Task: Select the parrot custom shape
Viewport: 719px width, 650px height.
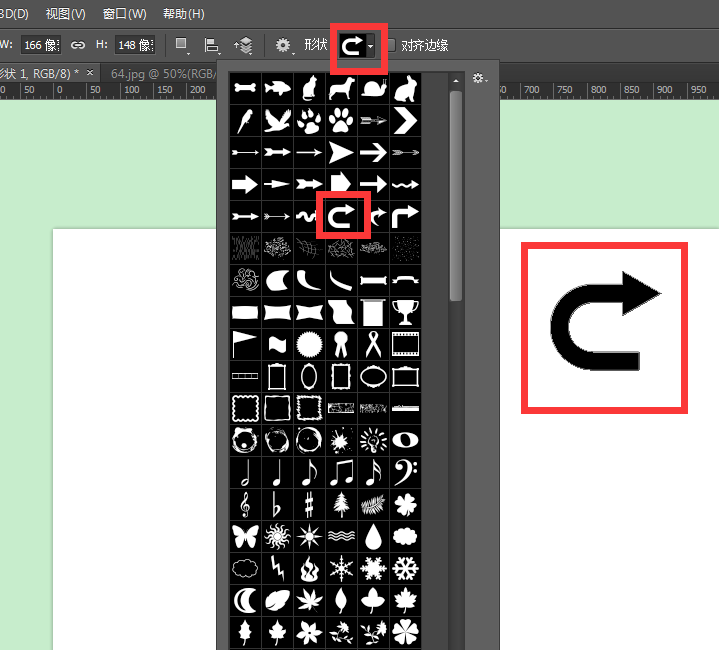Action: [245, 120]
